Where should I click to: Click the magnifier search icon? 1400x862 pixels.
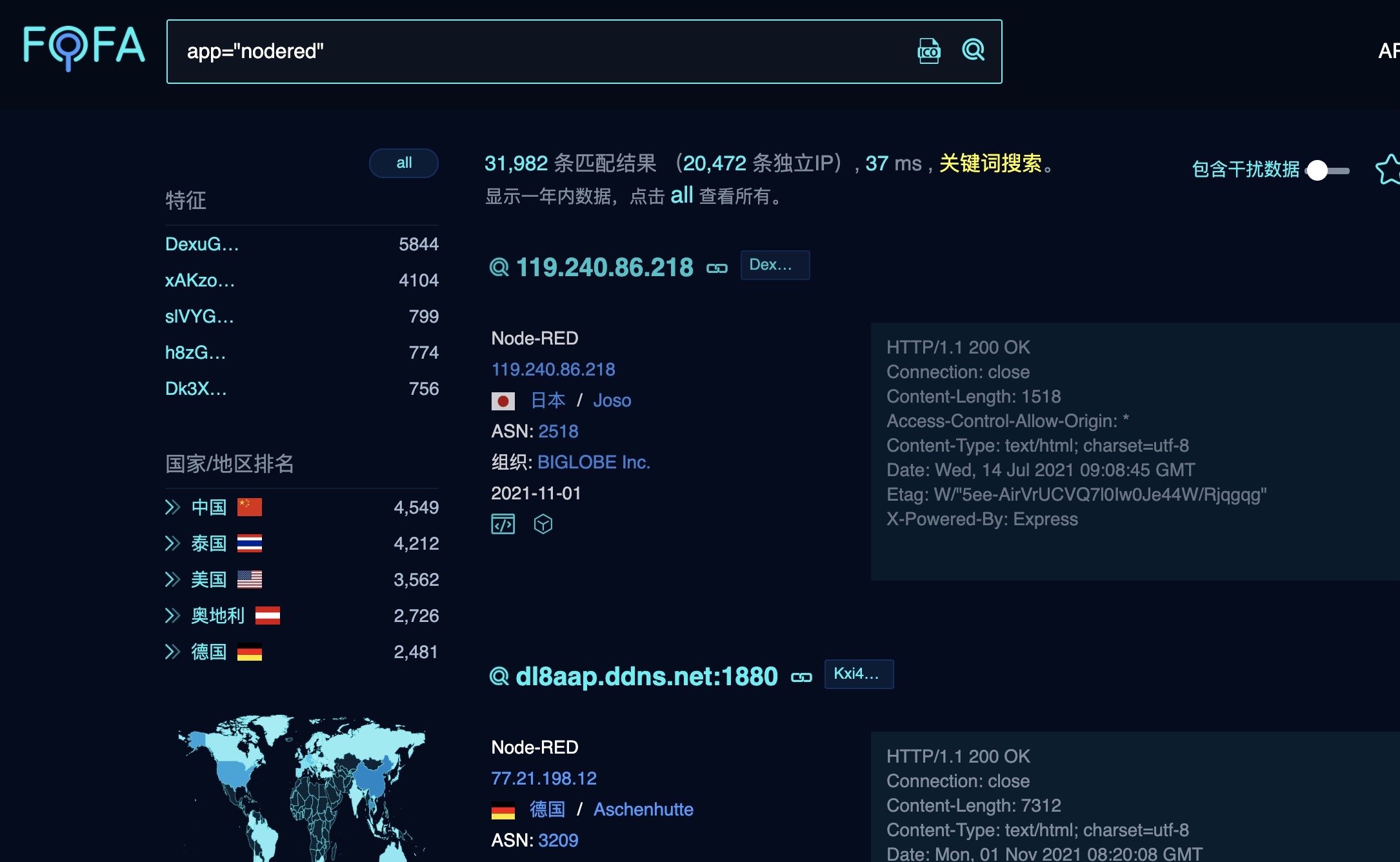pyautogui.click(x=973, y=50)
